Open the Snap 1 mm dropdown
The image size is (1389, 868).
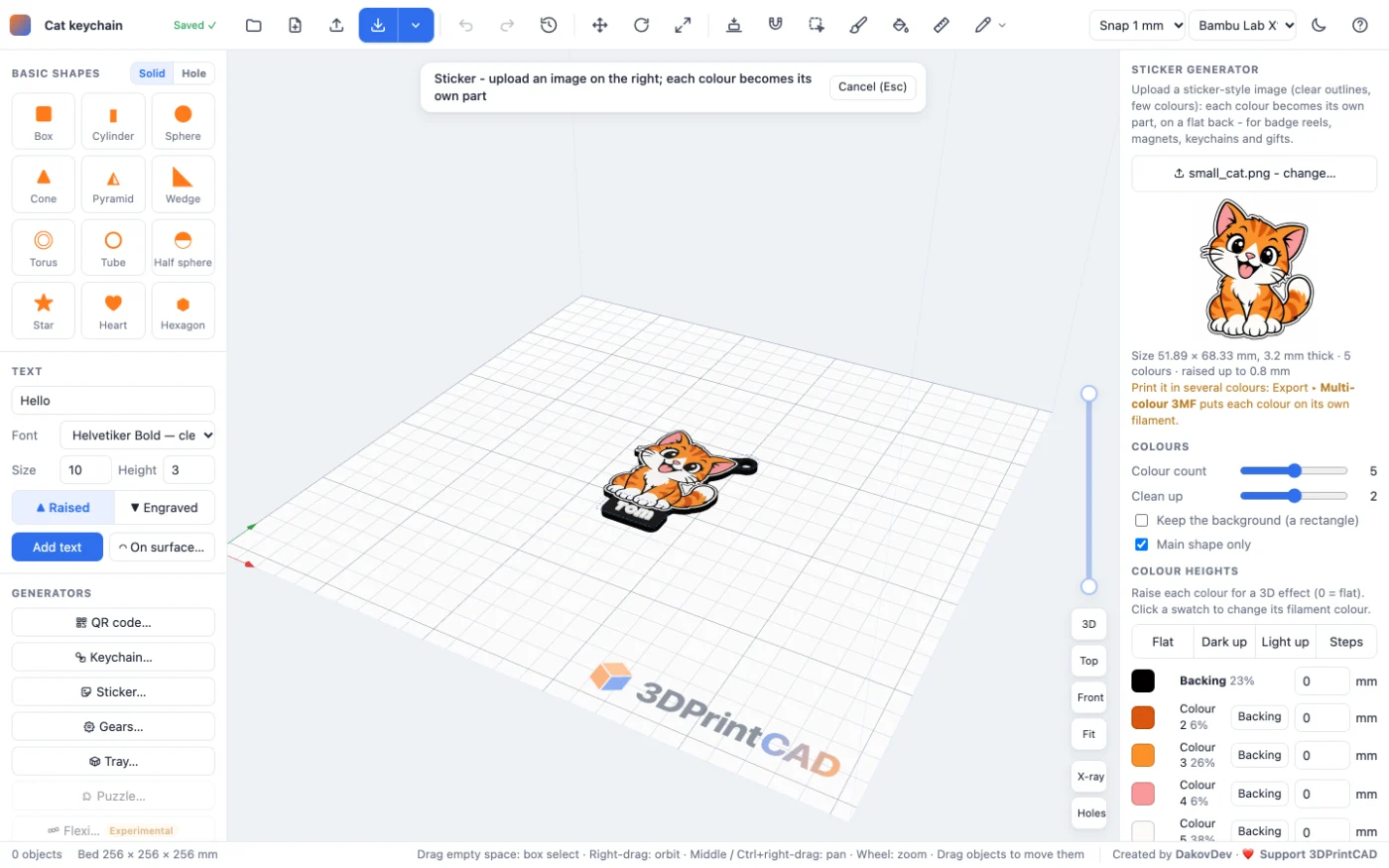(1137, 25)
